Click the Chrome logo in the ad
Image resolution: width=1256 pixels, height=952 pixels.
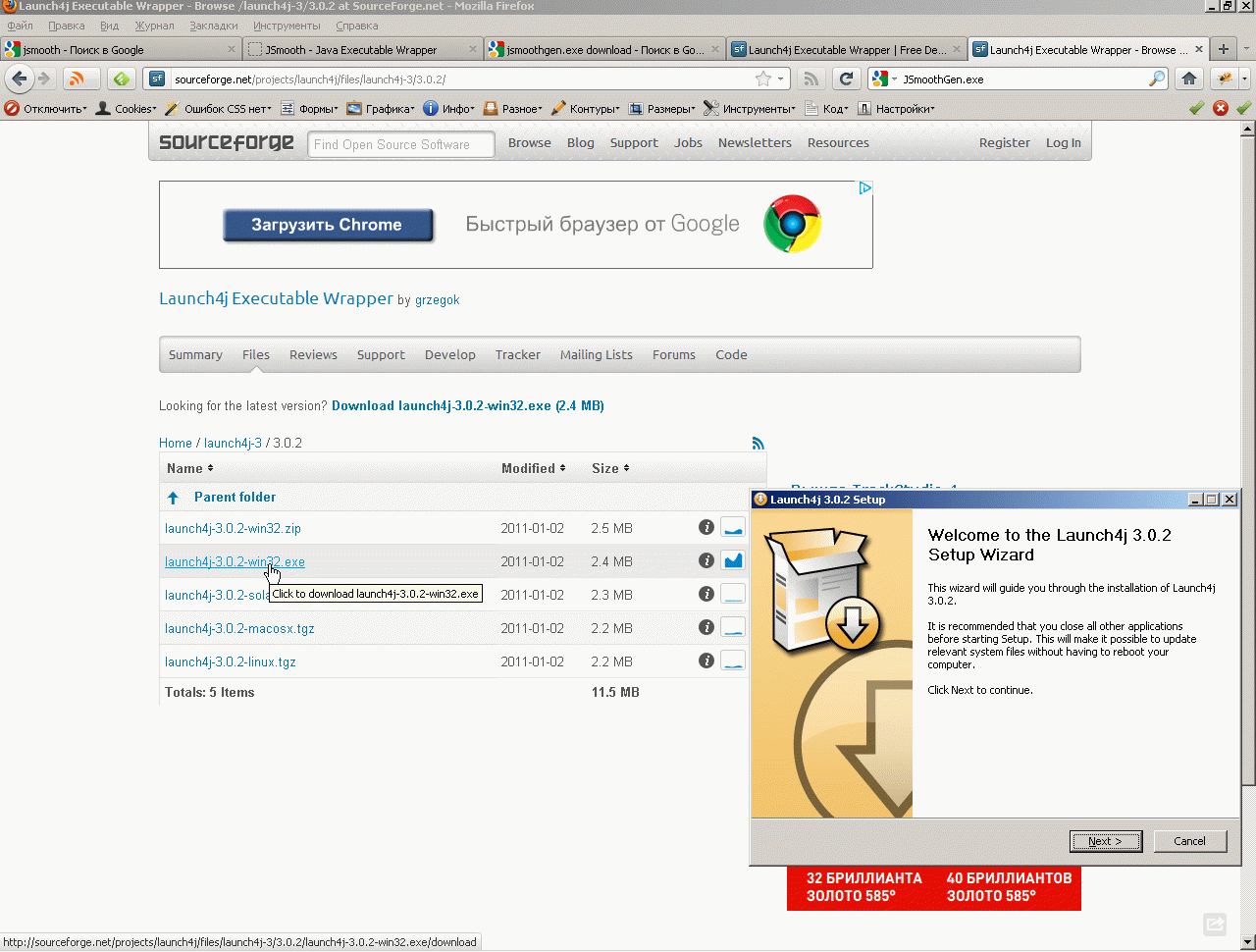point(793,225)
